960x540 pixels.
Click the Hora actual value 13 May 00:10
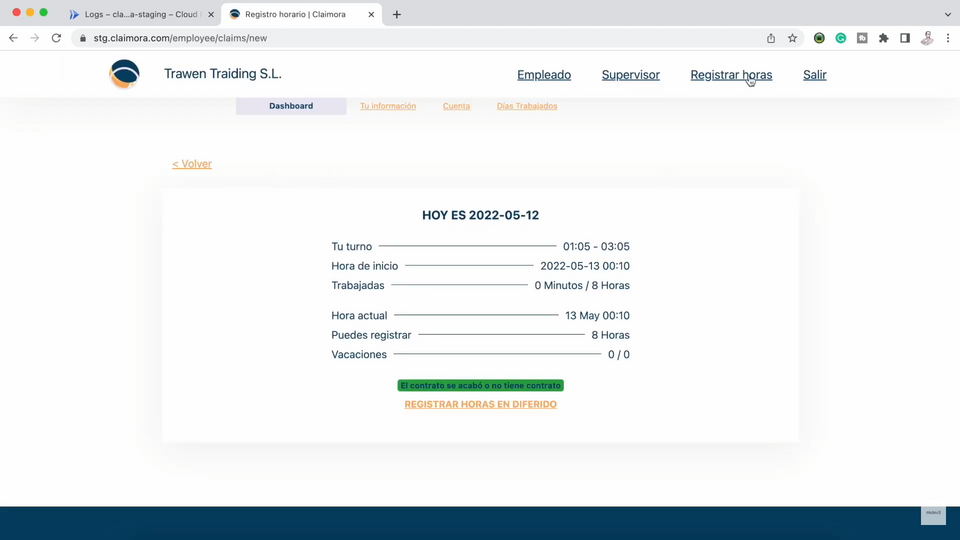point(597,316)
